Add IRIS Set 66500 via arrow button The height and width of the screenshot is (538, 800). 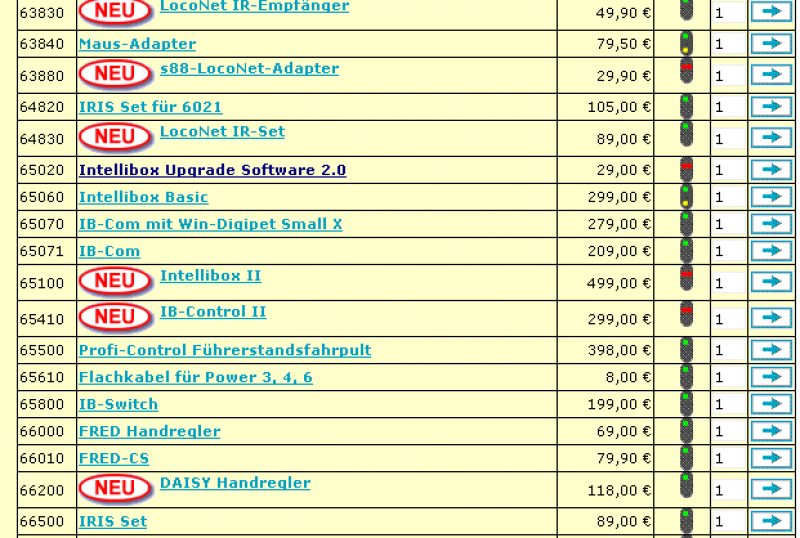pyautogui.click(x=771, y=521)
